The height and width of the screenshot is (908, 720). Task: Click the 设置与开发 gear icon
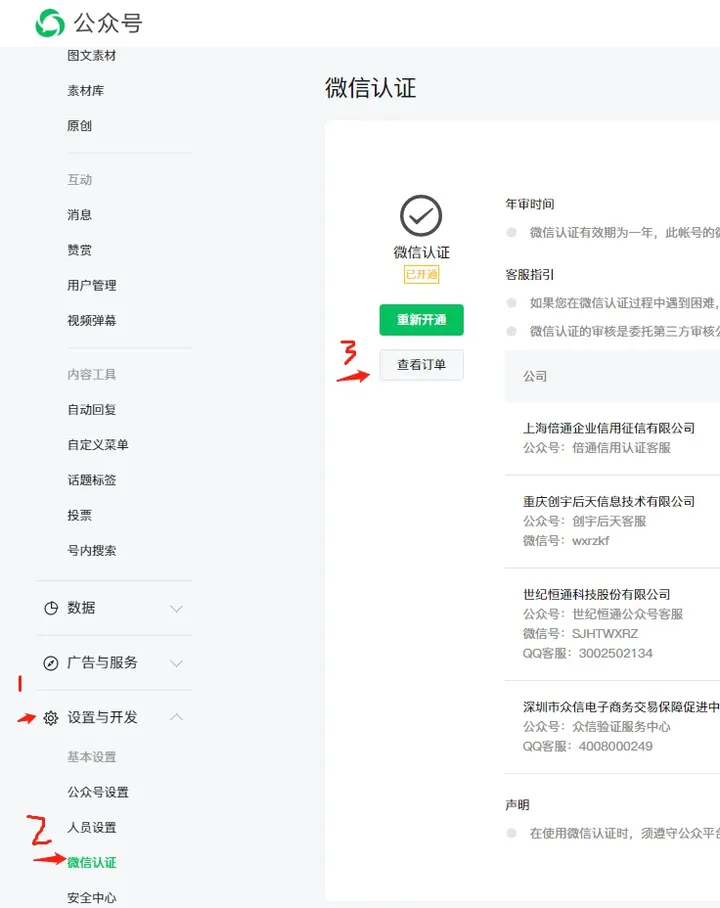51,718
